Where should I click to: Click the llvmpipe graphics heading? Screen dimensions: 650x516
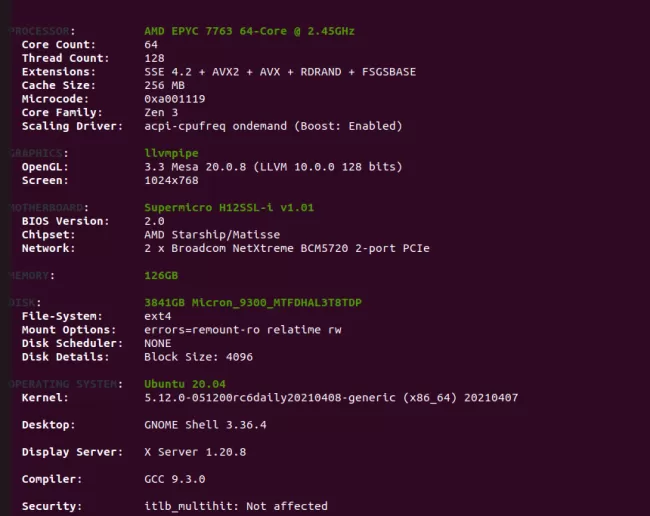click(171, 153)
